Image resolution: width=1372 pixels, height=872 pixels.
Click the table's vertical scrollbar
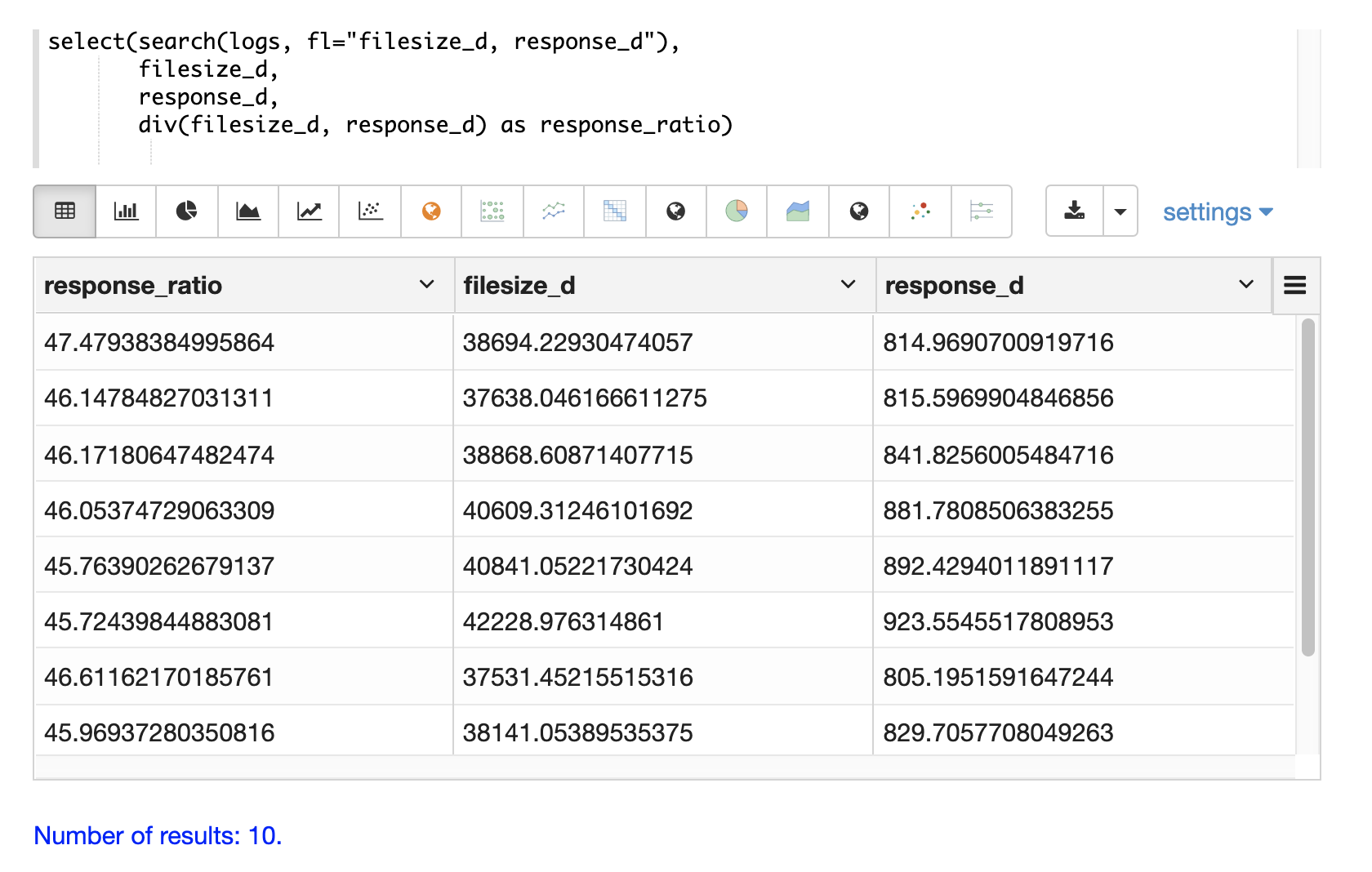(x=1308, y=490)
